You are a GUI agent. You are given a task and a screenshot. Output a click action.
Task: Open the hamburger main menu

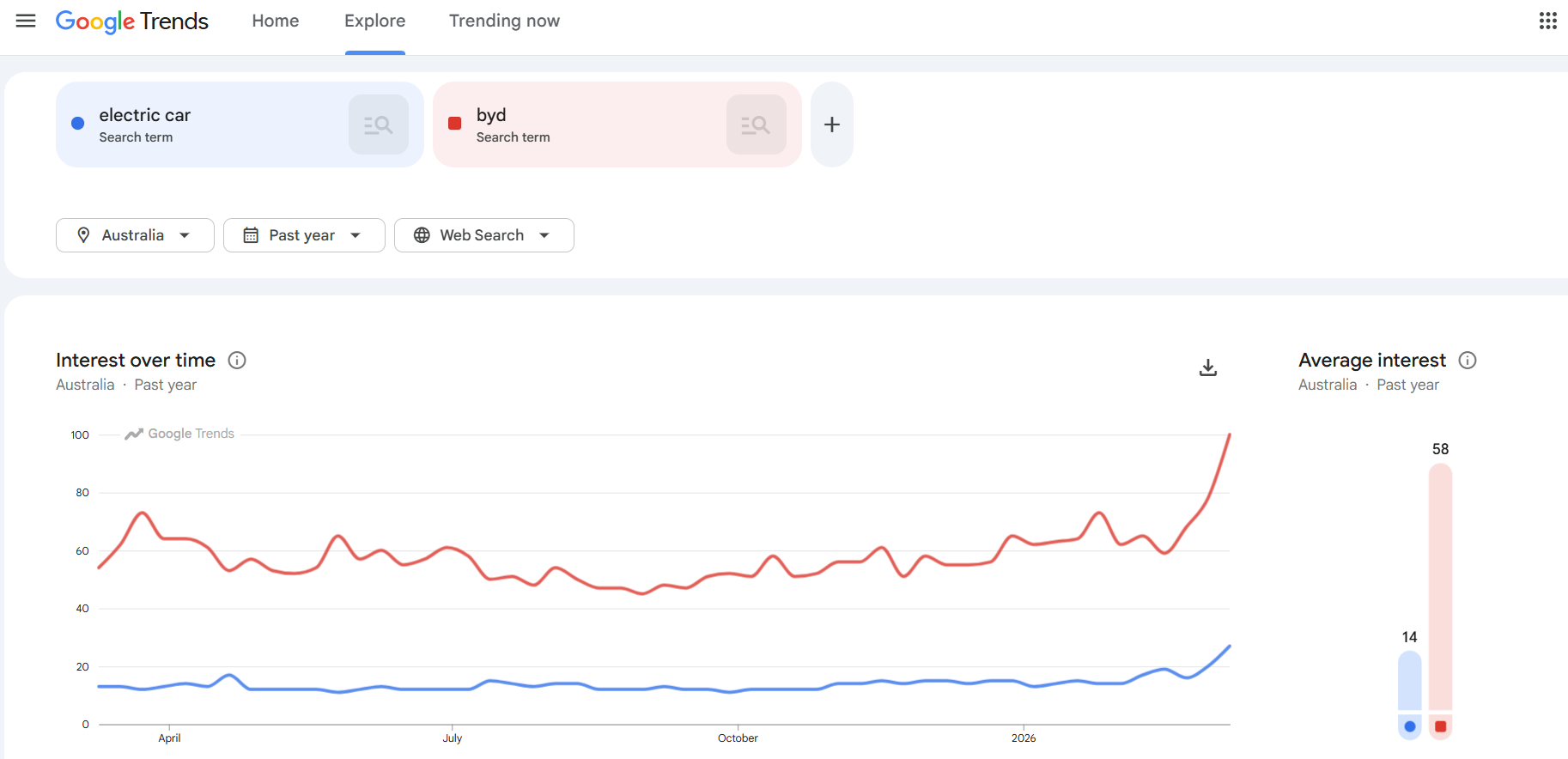[x=26, y=21]
